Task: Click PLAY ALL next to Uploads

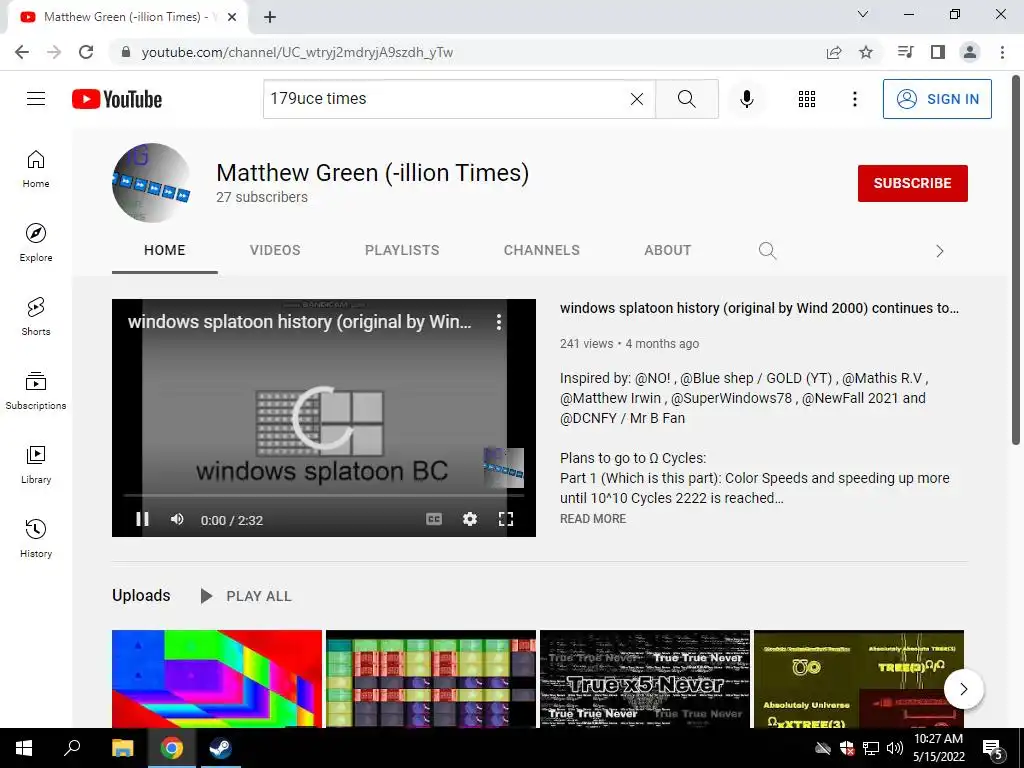Action: click(246, 596)
